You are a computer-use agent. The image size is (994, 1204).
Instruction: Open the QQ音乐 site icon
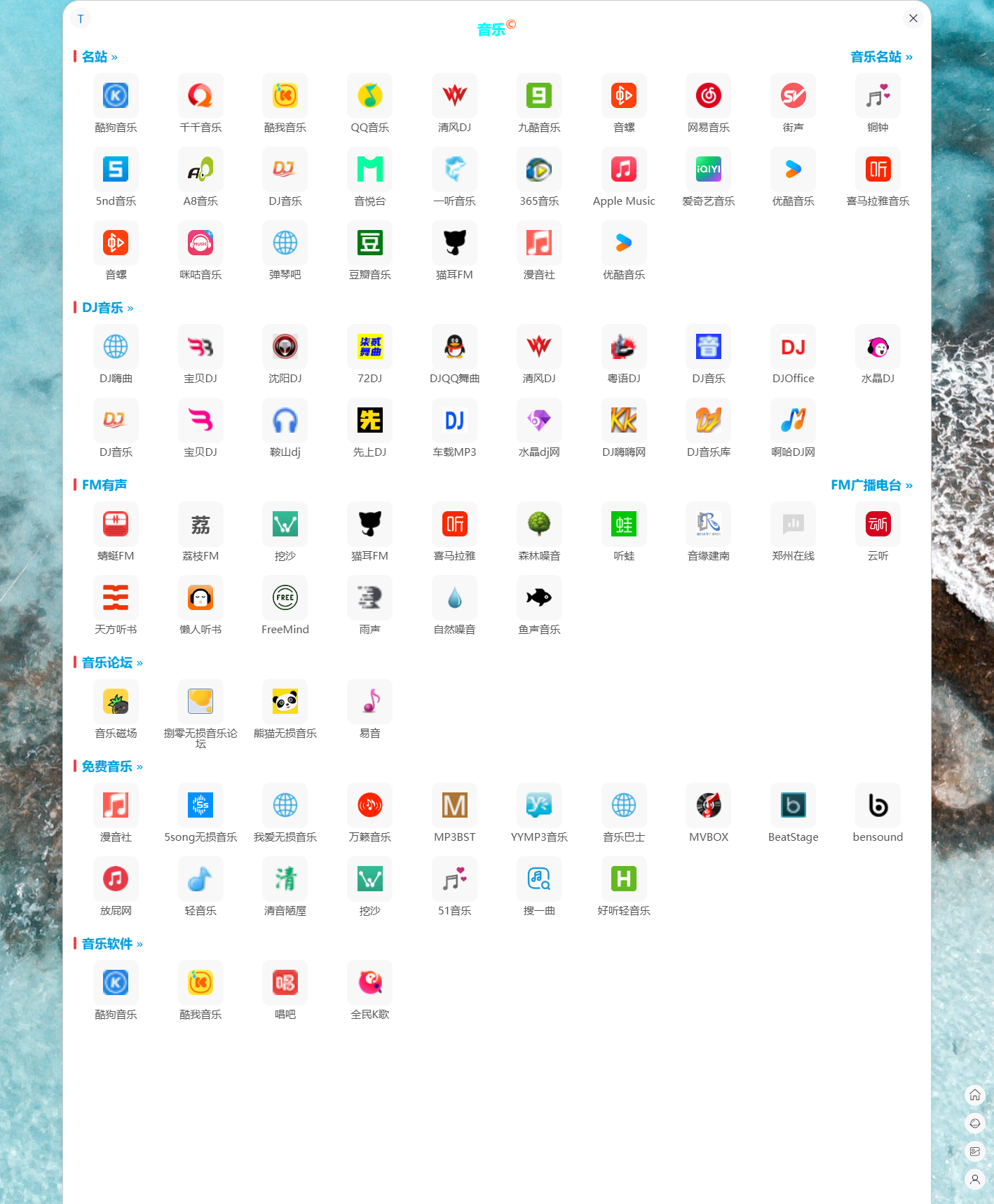point(369,96)
